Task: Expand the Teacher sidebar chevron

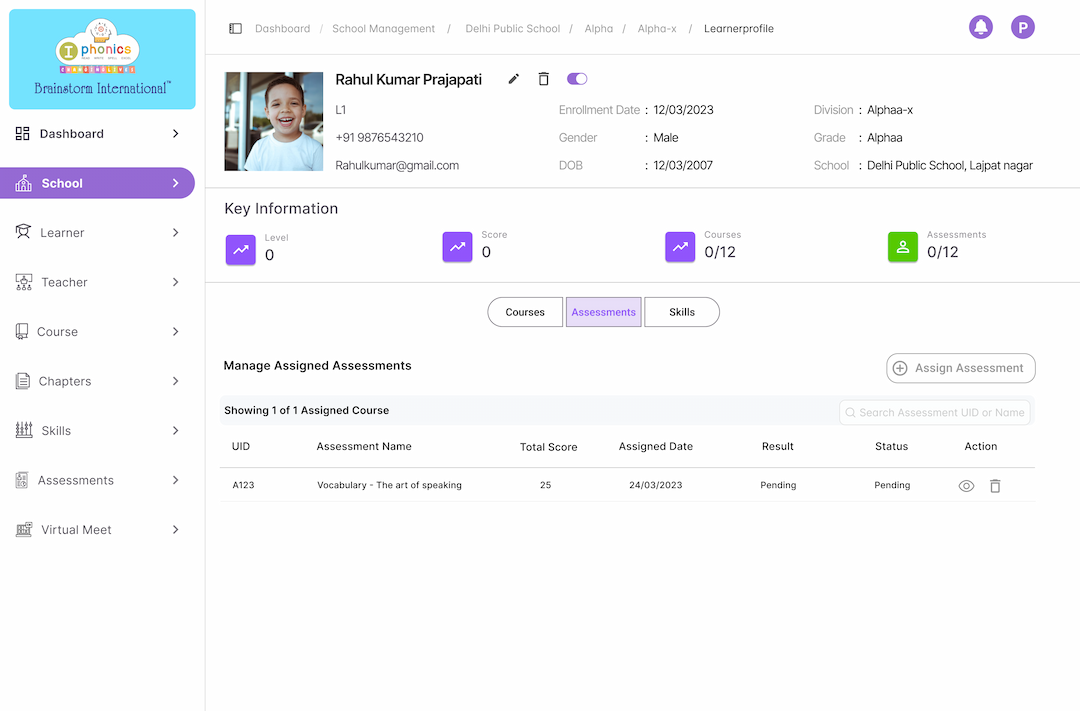Action: [x=176, y=282]
